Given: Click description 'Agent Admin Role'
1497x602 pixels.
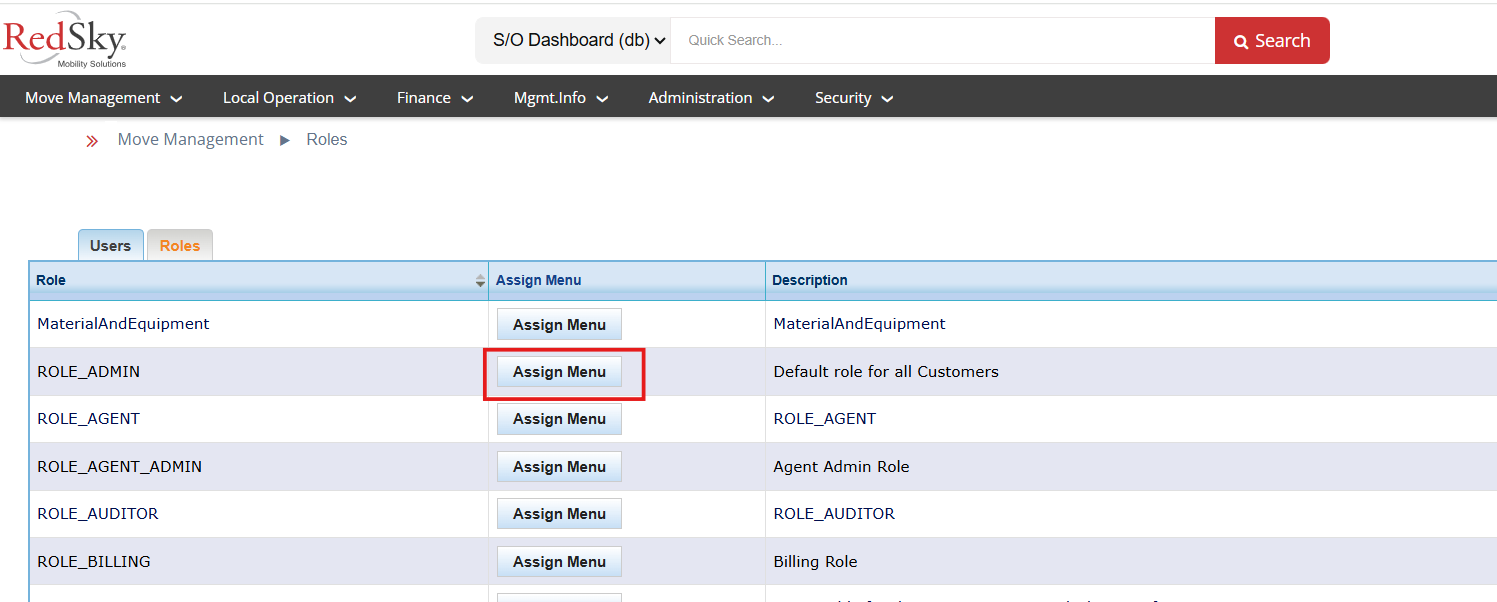Looking at the screenshot, I should coord(842,467).
